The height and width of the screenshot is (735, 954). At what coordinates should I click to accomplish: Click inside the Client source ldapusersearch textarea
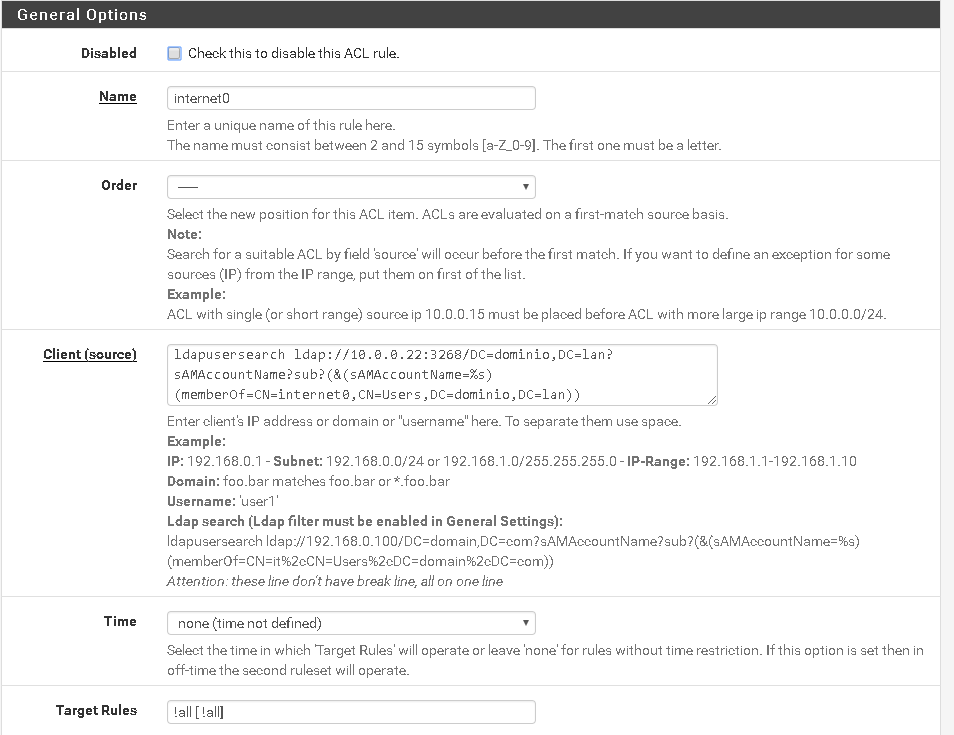pos(440,374)
